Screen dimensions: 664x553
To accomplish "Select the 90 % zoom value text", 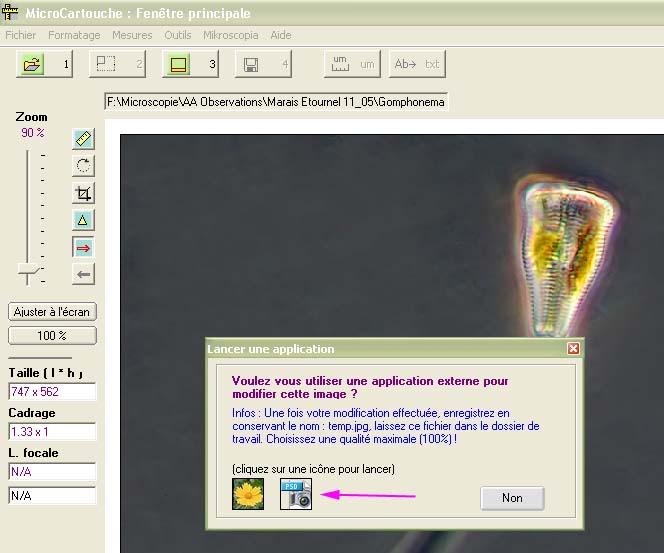I will (33, 133).
